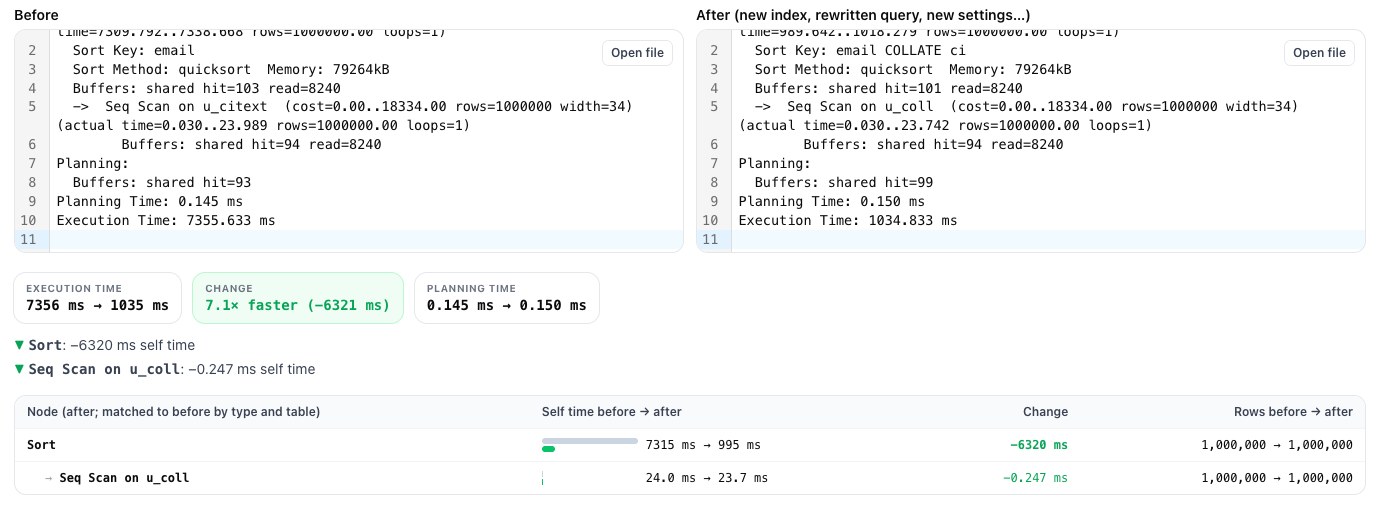Click '7315 ms → 995 ms' self time value
Screen dimensions: 1380x505
pyautogui.click(x=703, y=445)
